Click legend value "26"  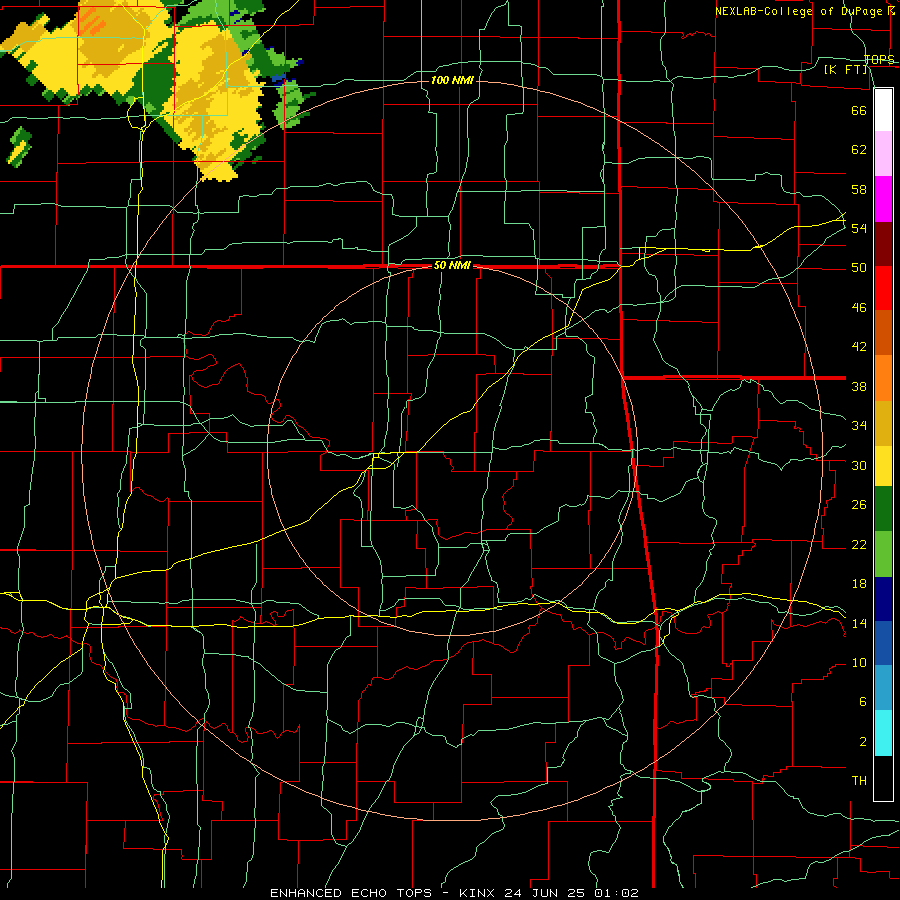click(859, 505)
